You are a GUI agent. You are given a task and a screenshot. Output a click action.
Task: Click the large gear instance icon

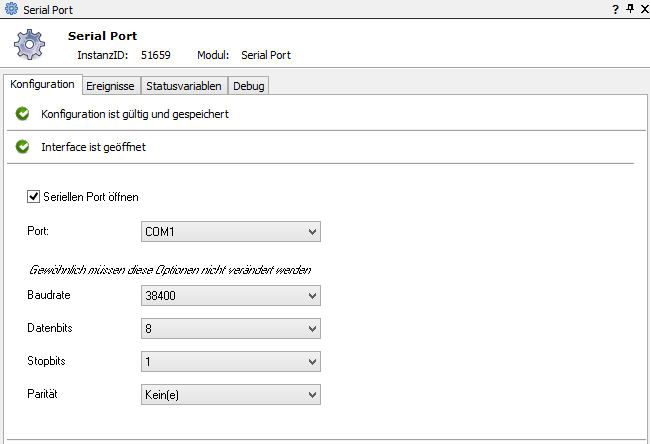coord(29,45)
